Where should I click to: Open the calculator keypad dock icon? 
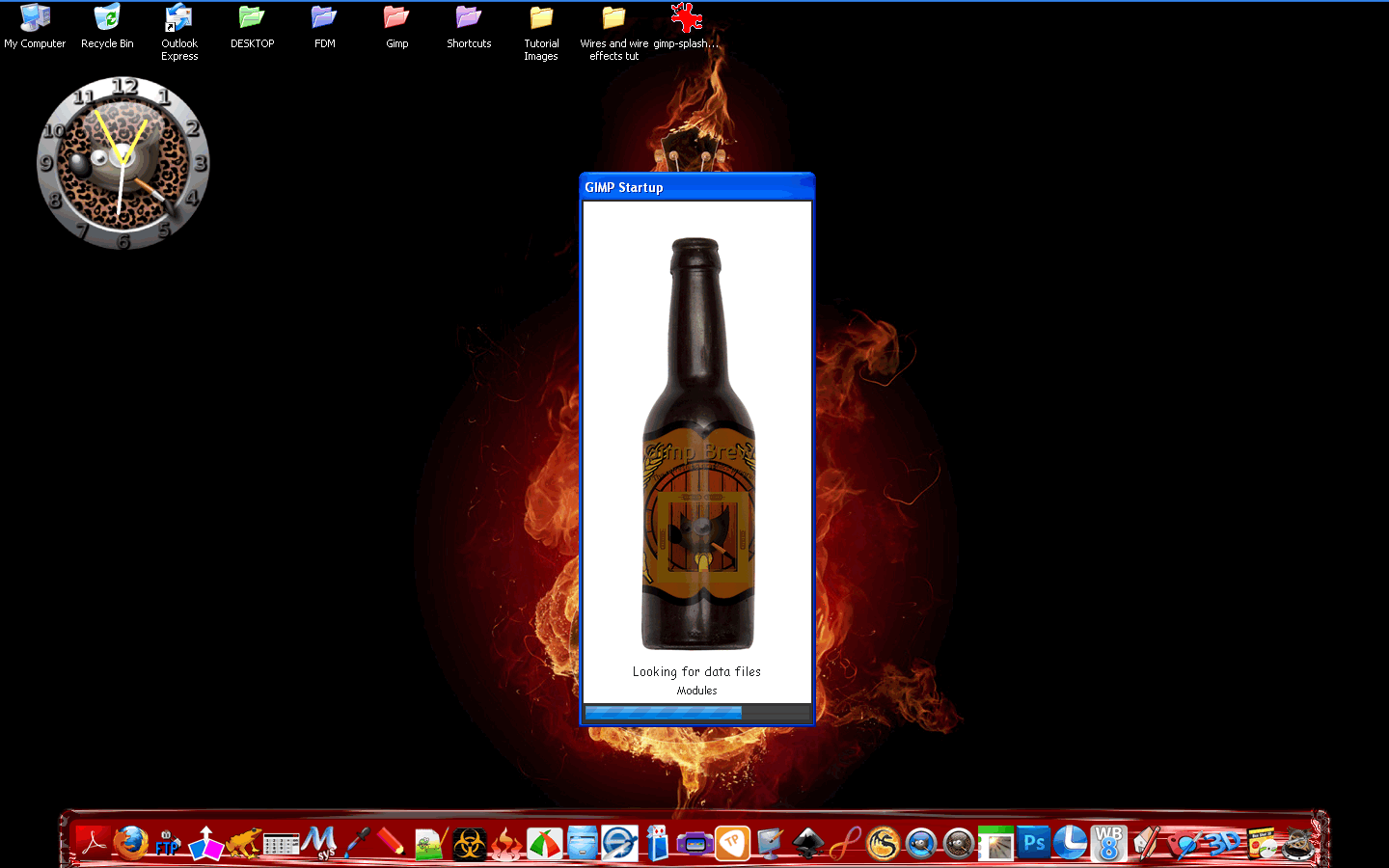click(282, 845)
